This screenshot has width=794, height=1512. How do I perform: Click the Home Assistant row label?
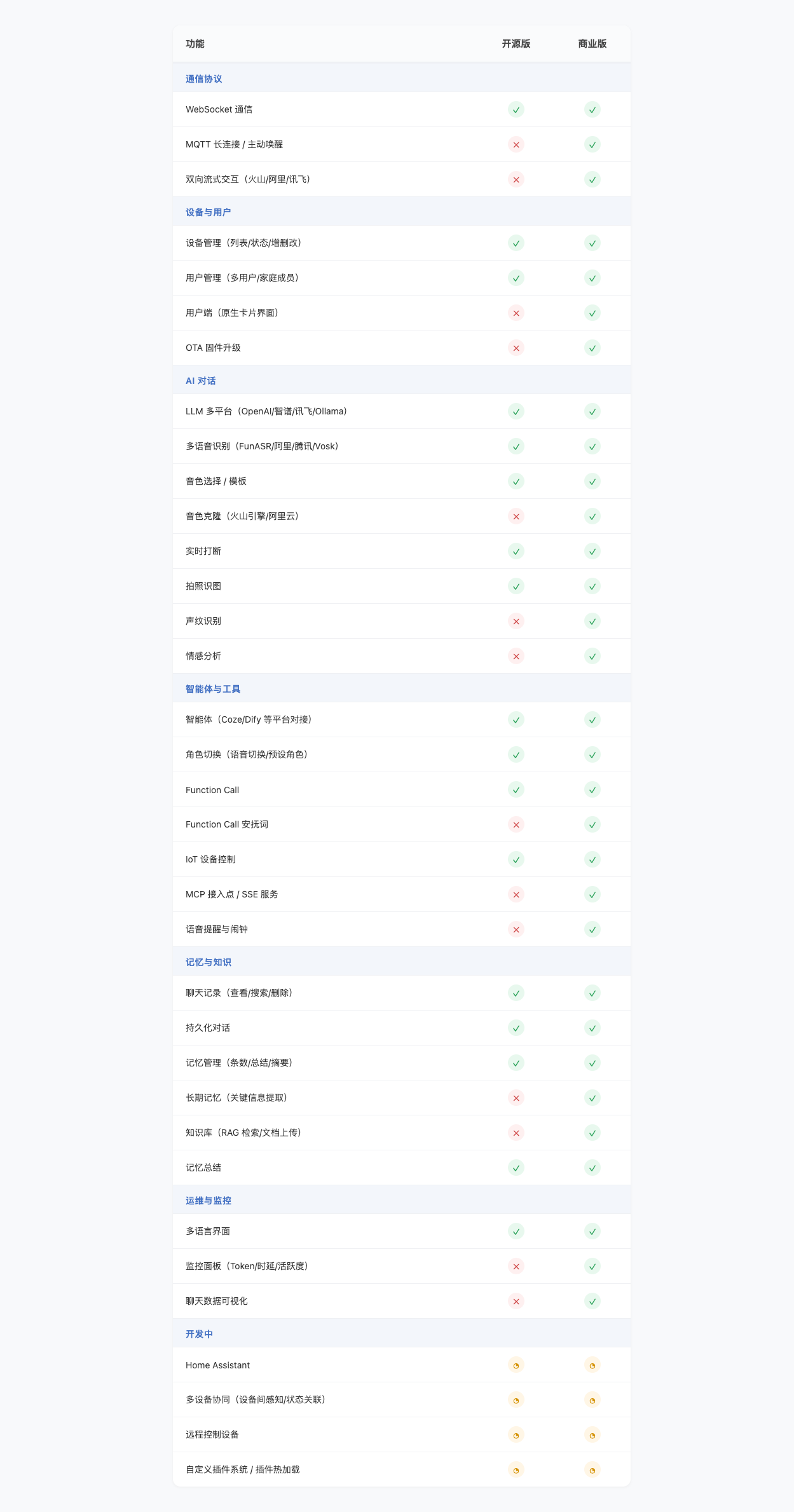pos(218,1365)
